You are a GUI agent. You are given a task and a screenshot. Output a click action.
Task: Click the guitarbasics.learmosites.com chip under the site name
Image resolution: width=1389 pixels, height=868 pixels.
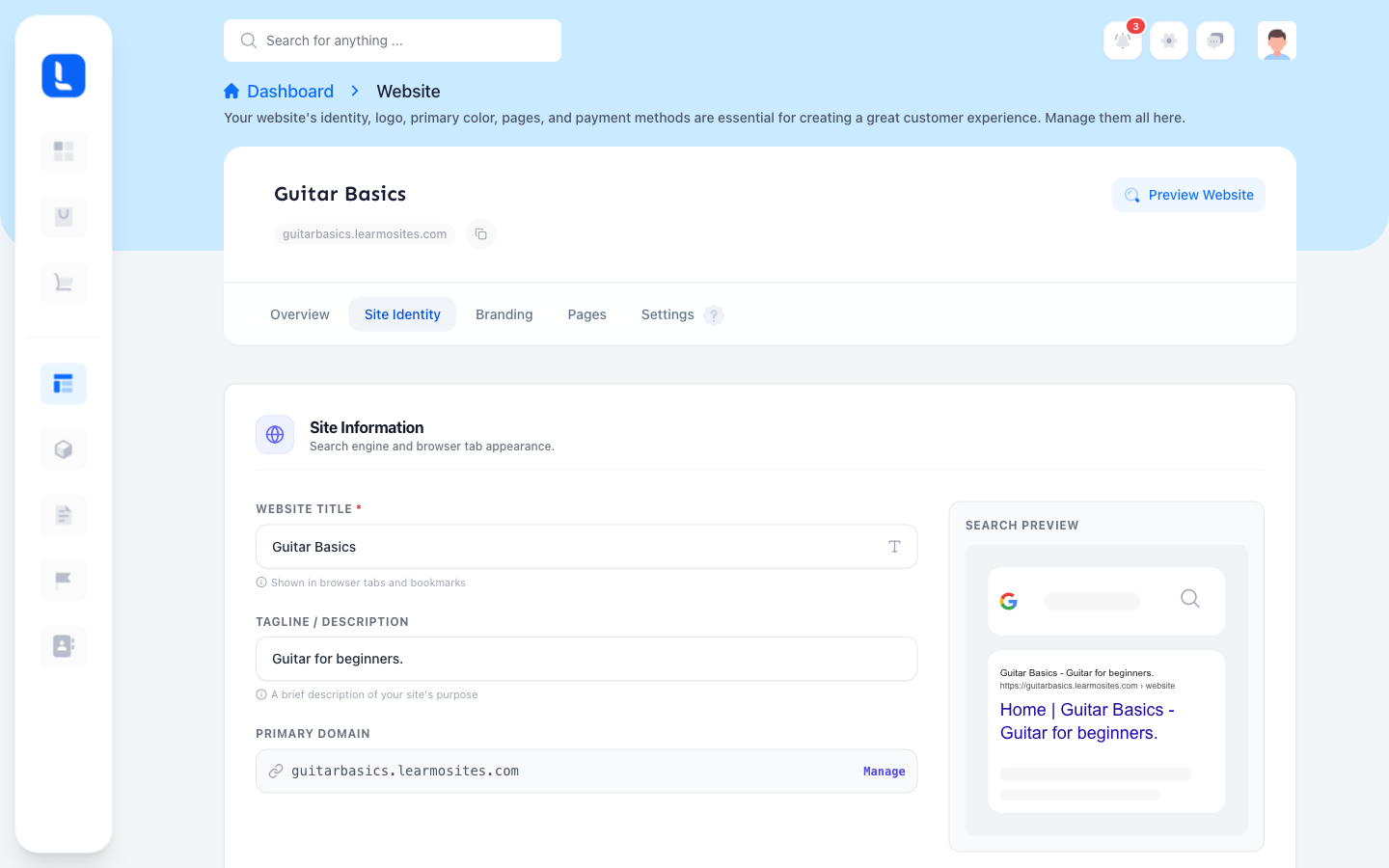[x=365, y=234]
